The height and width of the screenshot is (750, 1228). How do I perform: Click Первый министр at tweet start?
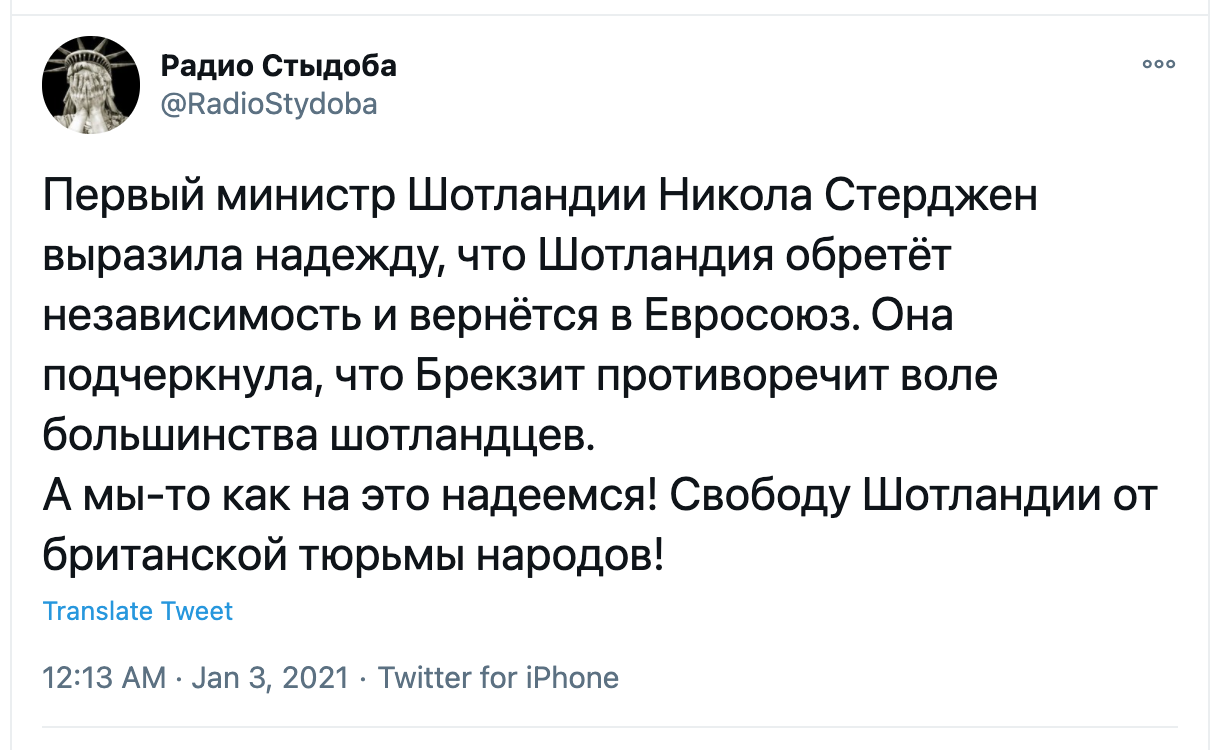[x=221, y=196]
